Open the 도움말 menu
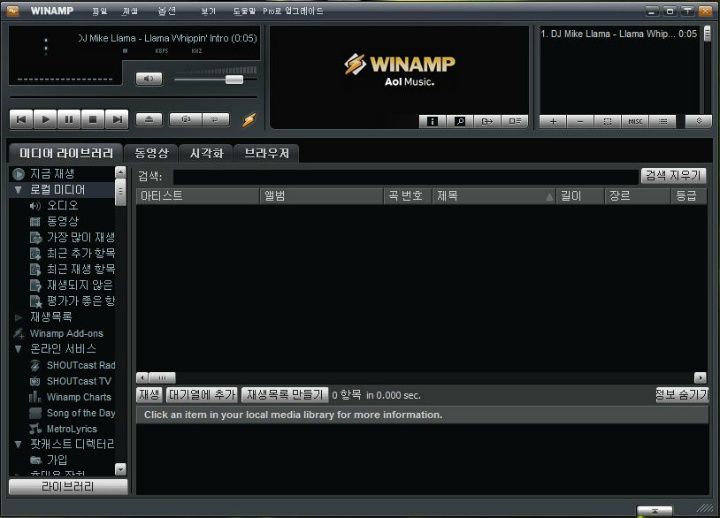 pos(244,11)
